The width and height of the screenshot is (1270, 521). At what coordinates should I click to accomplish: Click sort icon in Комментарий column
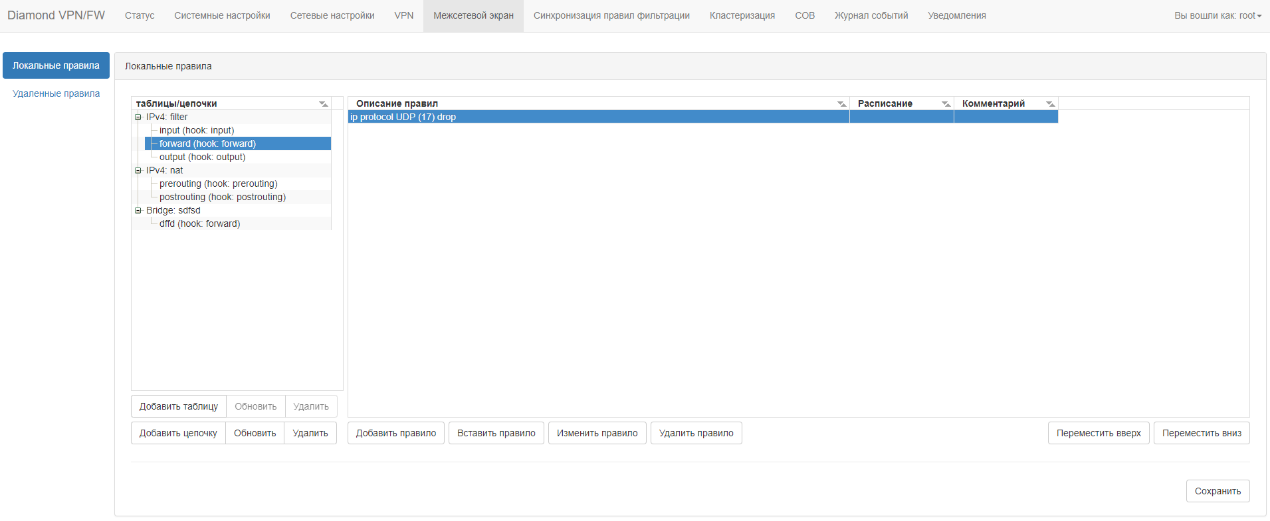point(1050,104)
